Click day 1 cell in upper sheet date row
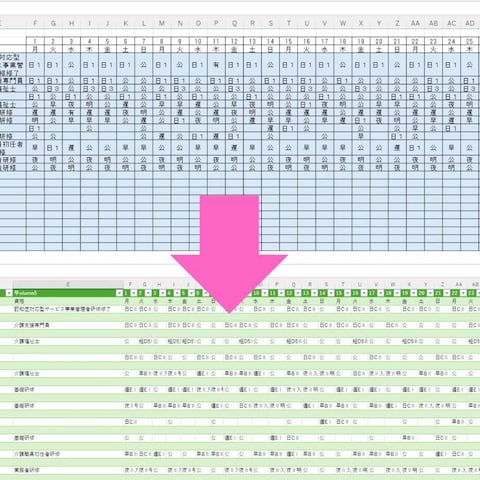Image resolution: width=480 pixels, height=480 pixels. (x=35, y=41)
